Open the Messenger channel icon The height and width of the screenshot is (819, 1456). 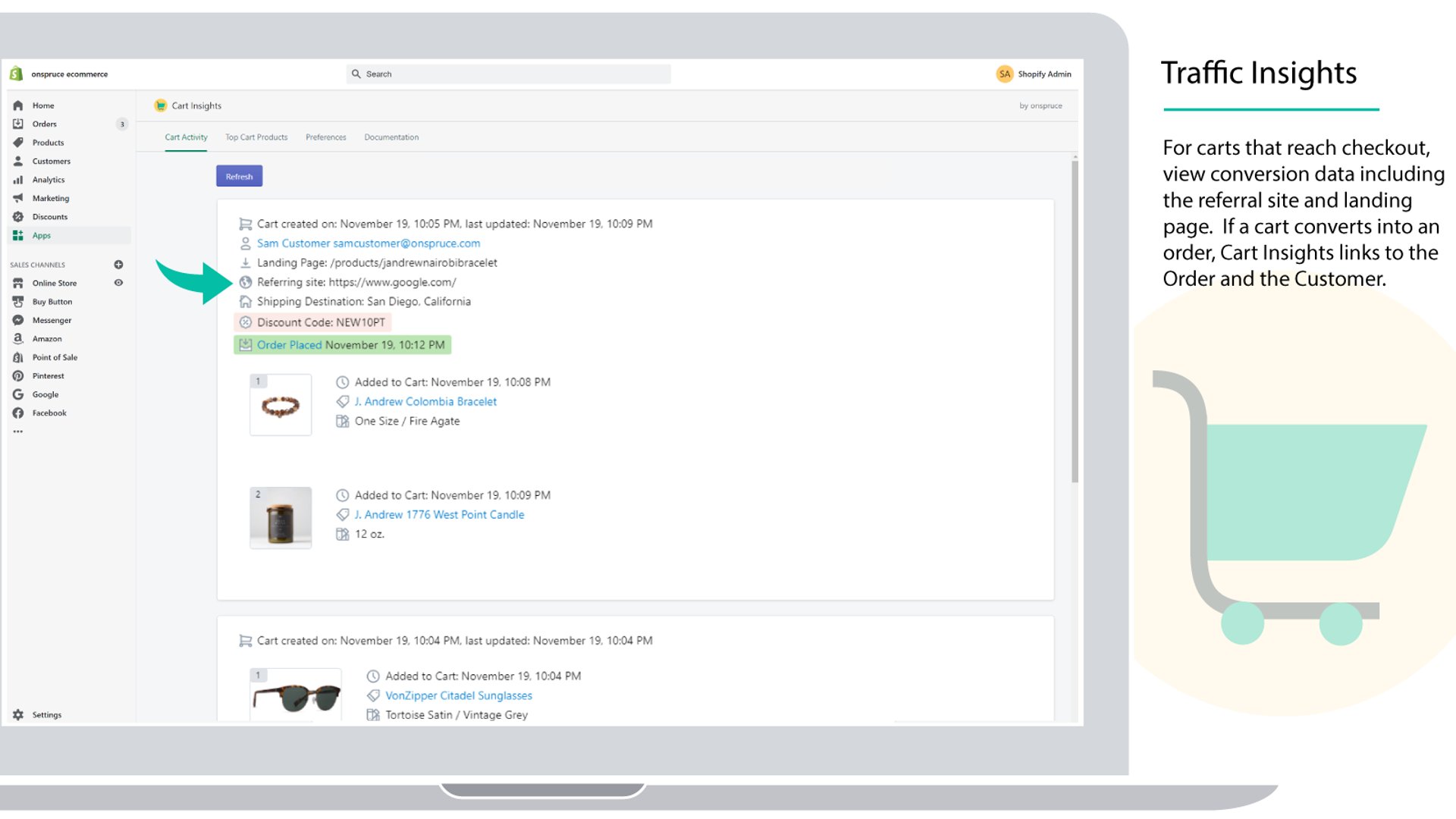[18, 320]
